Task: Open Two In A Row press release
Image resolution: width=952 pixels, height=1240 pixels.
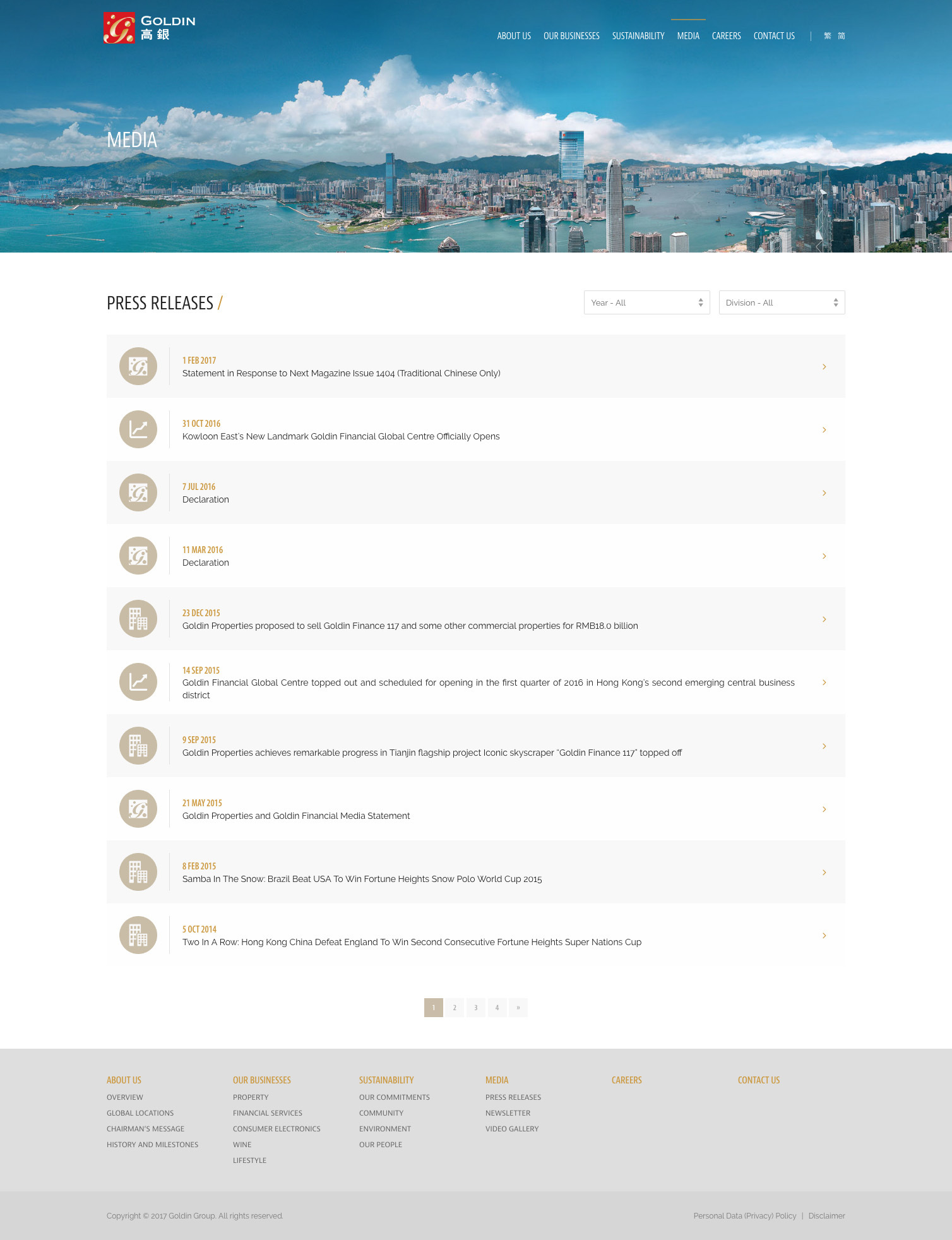Action: [412, 942]
